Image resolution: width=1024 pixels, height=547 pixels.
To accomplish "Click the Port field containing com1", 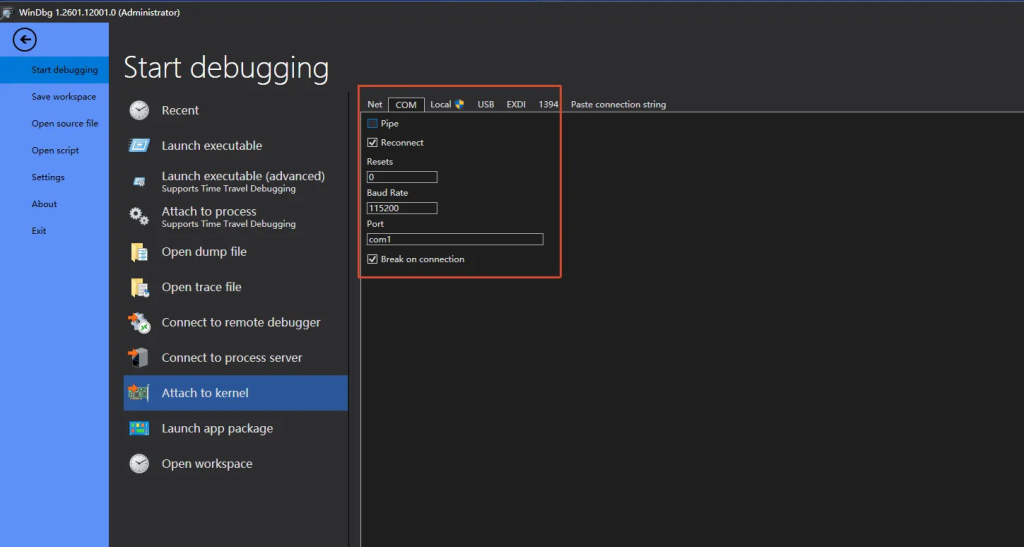I will click(455, 240).
